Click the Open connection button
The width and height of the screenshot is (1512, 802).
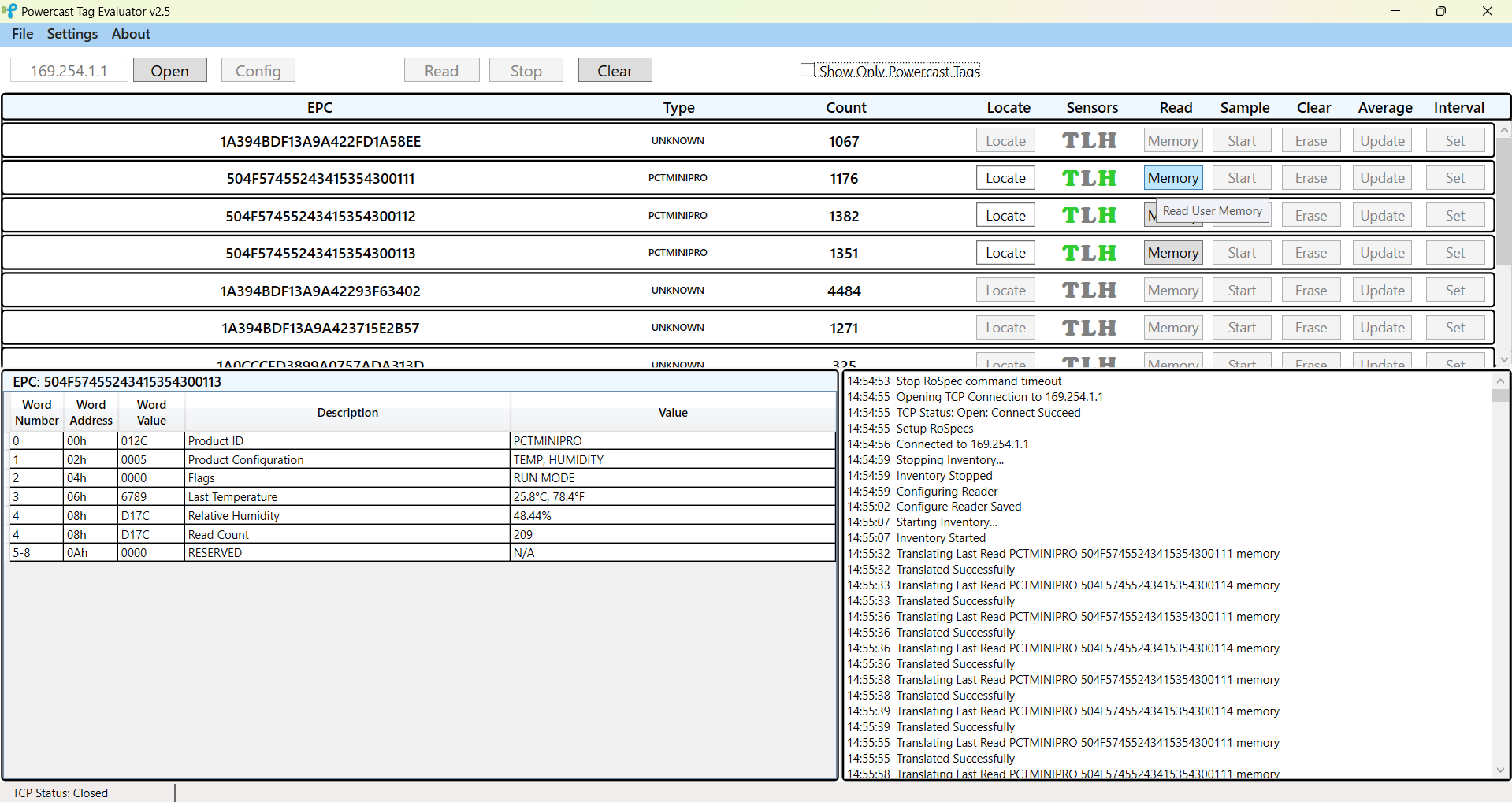coord(170,70)
